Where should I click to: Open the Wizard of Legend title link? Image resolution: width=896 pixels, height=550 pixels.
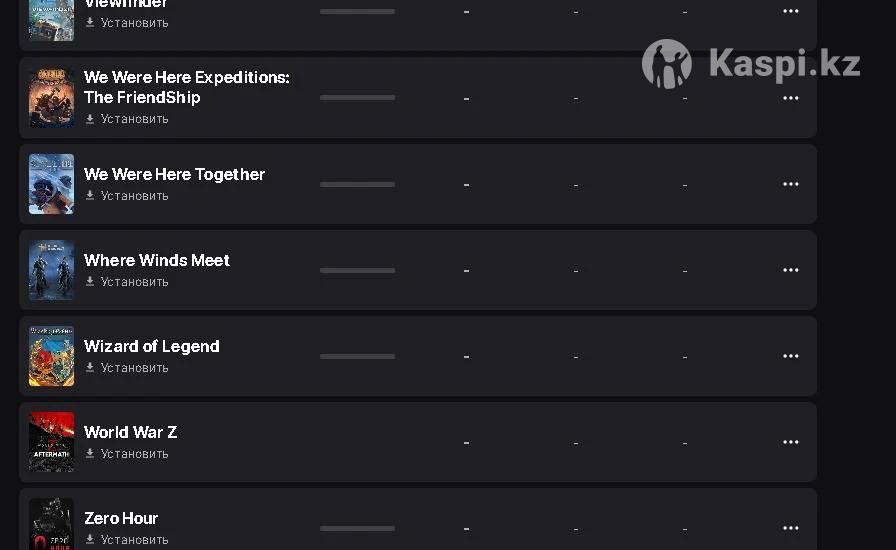[x=152, y=346]
